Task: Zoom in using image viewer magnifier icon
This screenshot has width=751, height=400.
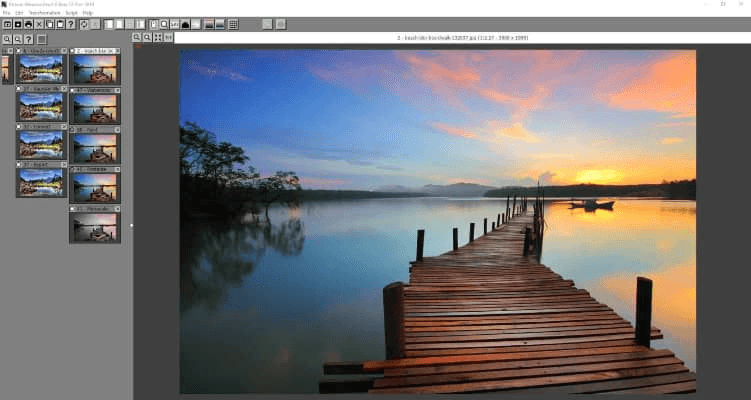Action: [x=137, y=37]
